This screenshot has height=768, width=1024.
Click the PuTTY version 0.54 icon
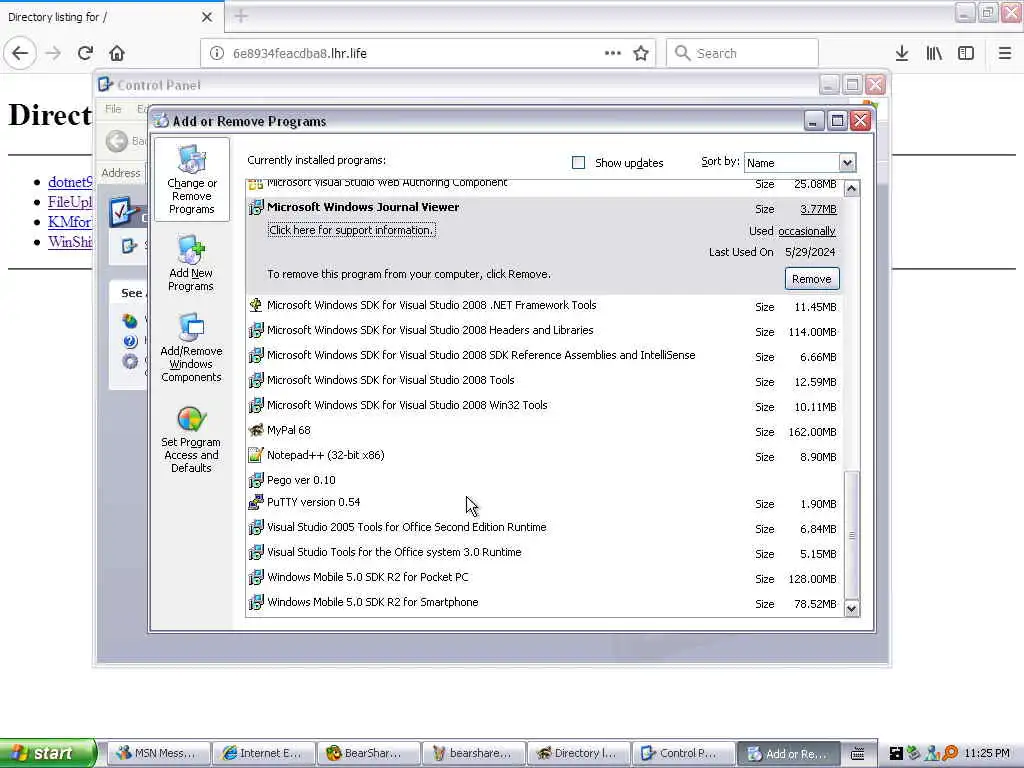pyautogui.click(x=256, y=502)
